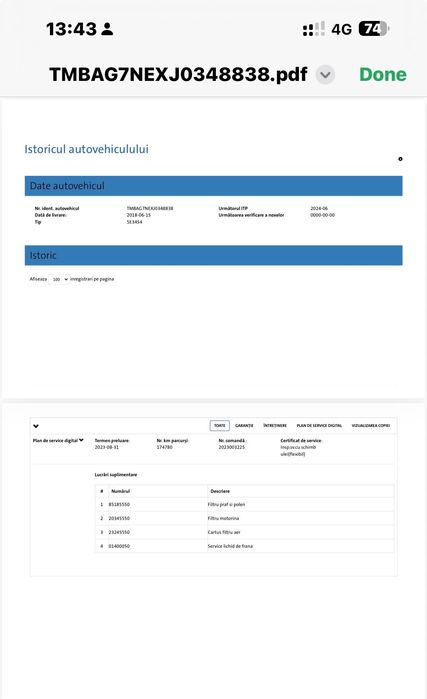Tap the cellular signal bars icon
This screenshot has width=427, height=699.
[314, 29]
